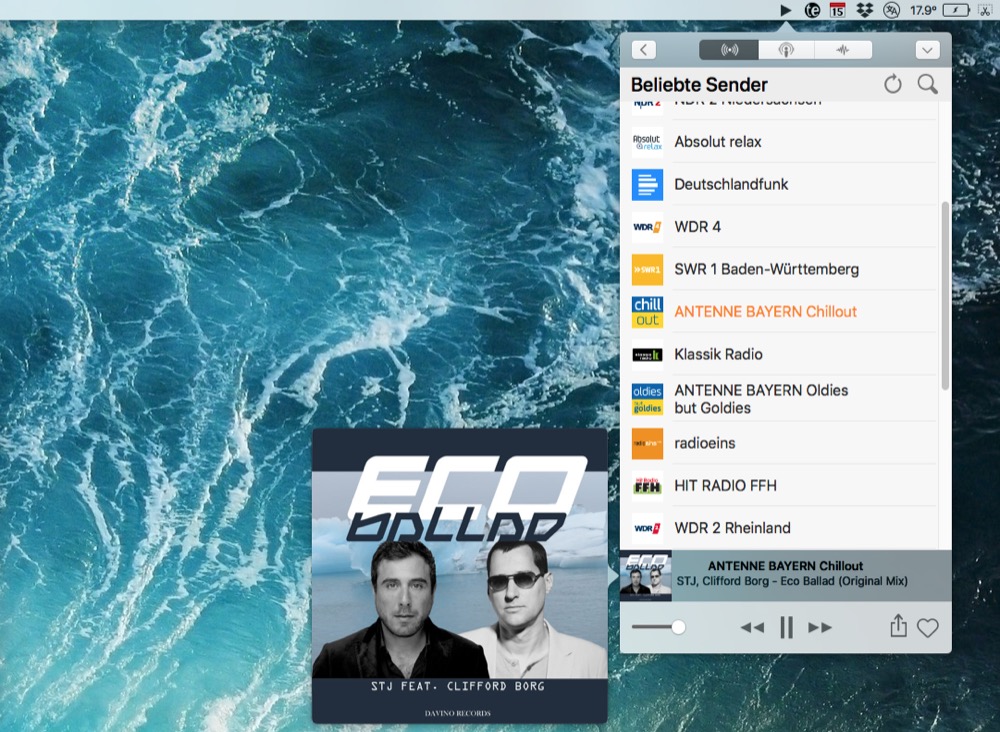Go back with the left chevron button

pos(644,50)
